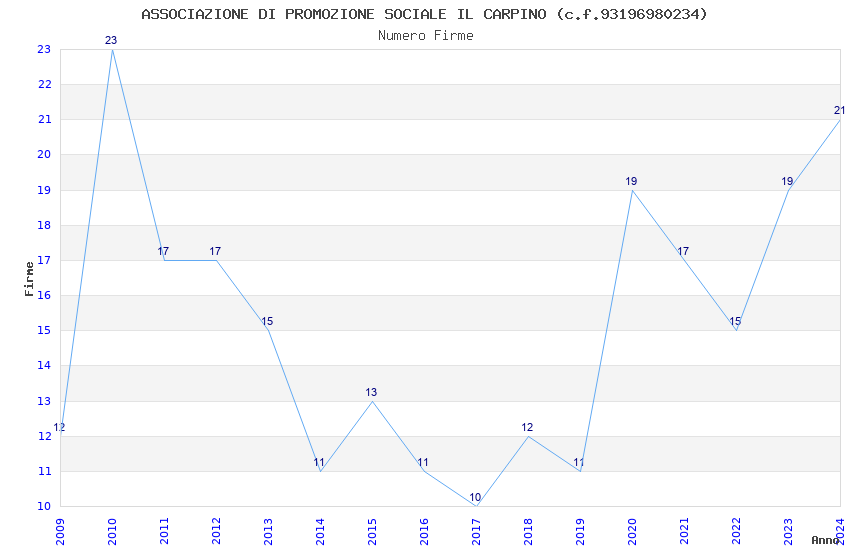Click the subtitle Numero Firme
Viewport: 850px width, 550px height.
426,36
